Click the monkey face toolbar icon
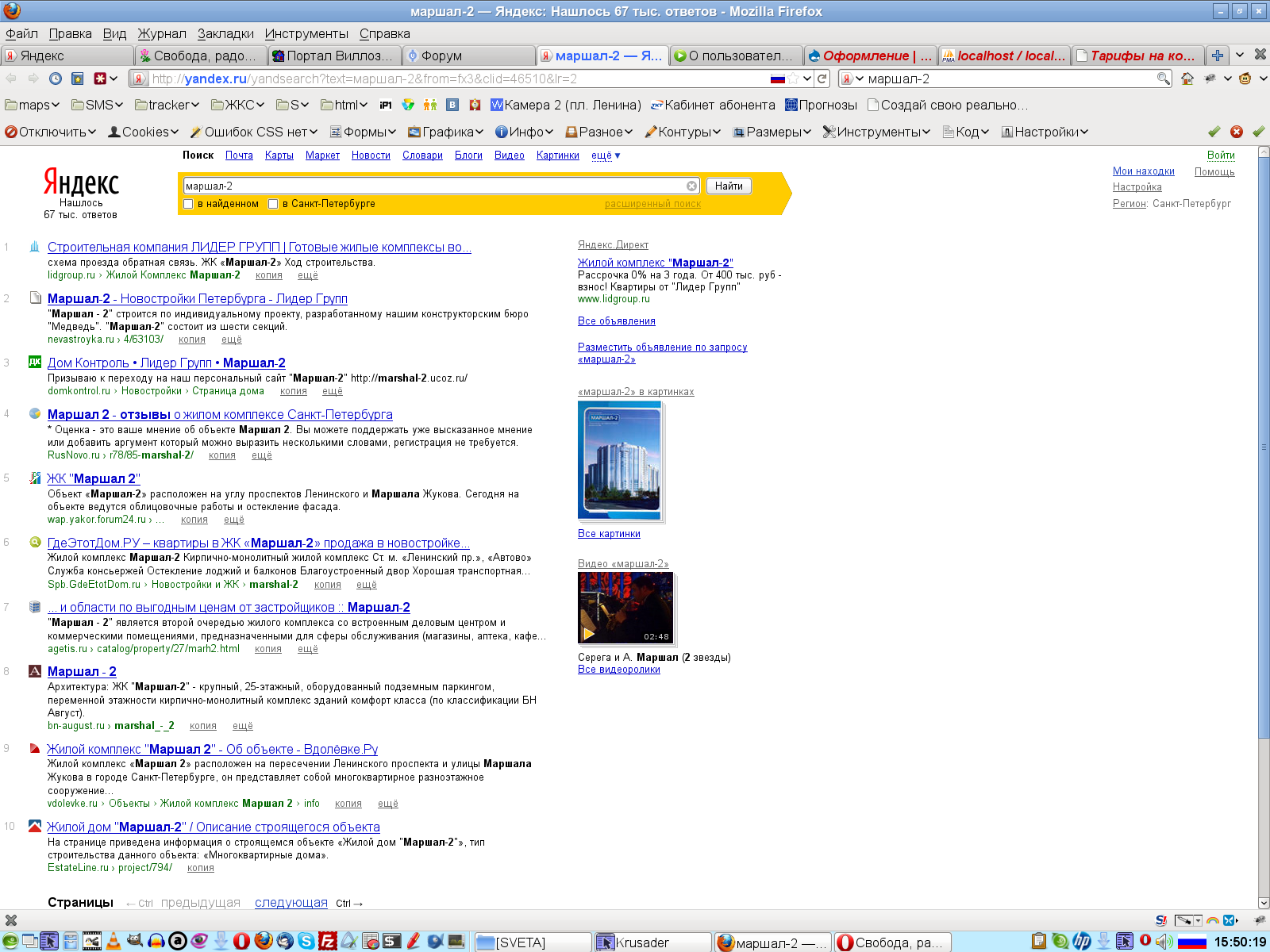This screenshot has height=952, width=1270. [1245, 79]
